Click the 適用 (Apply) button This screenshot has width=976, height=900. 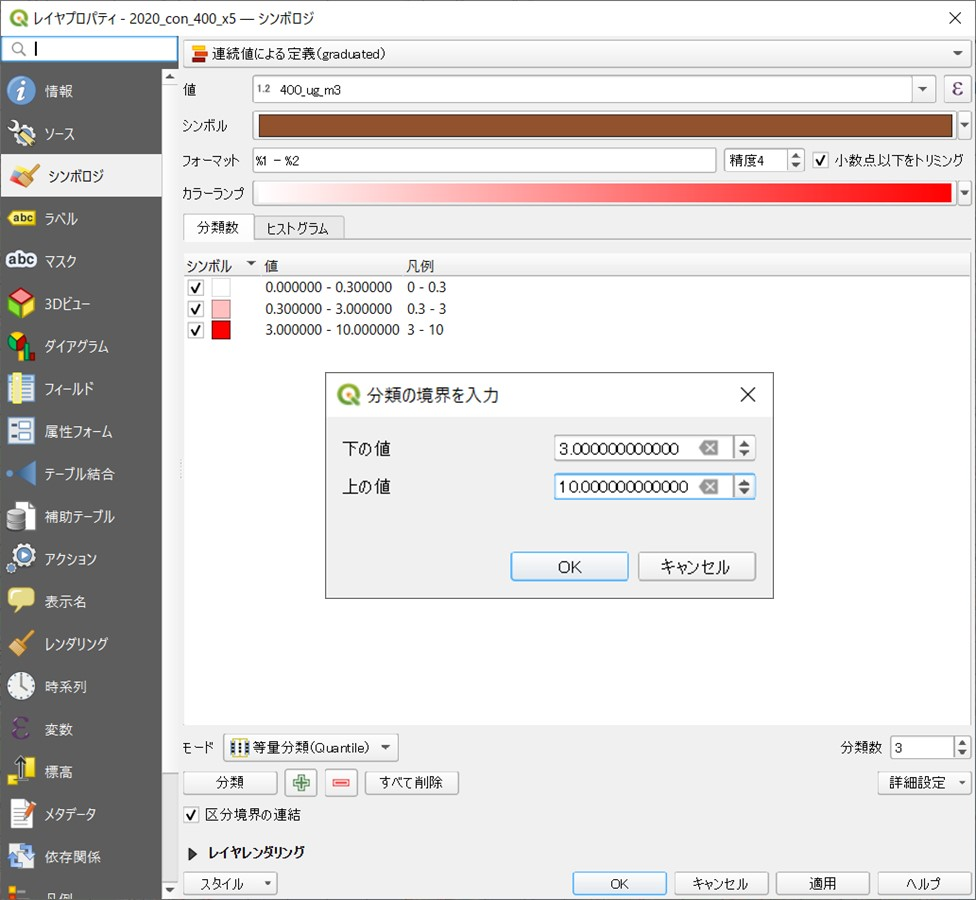pos(822,883)
